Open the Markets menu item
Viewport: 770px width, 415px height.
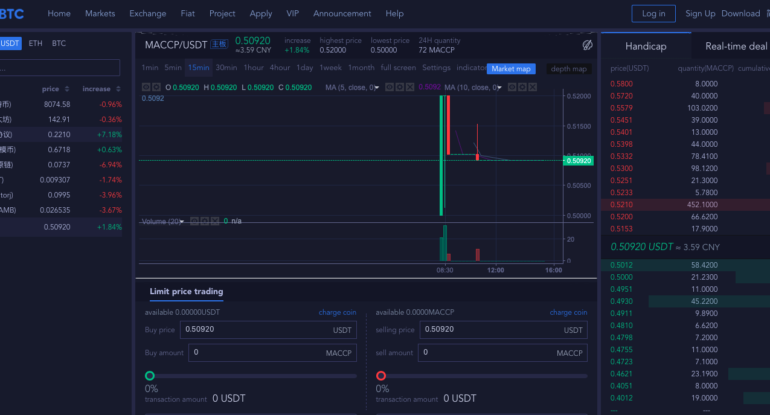pos(100,14)
